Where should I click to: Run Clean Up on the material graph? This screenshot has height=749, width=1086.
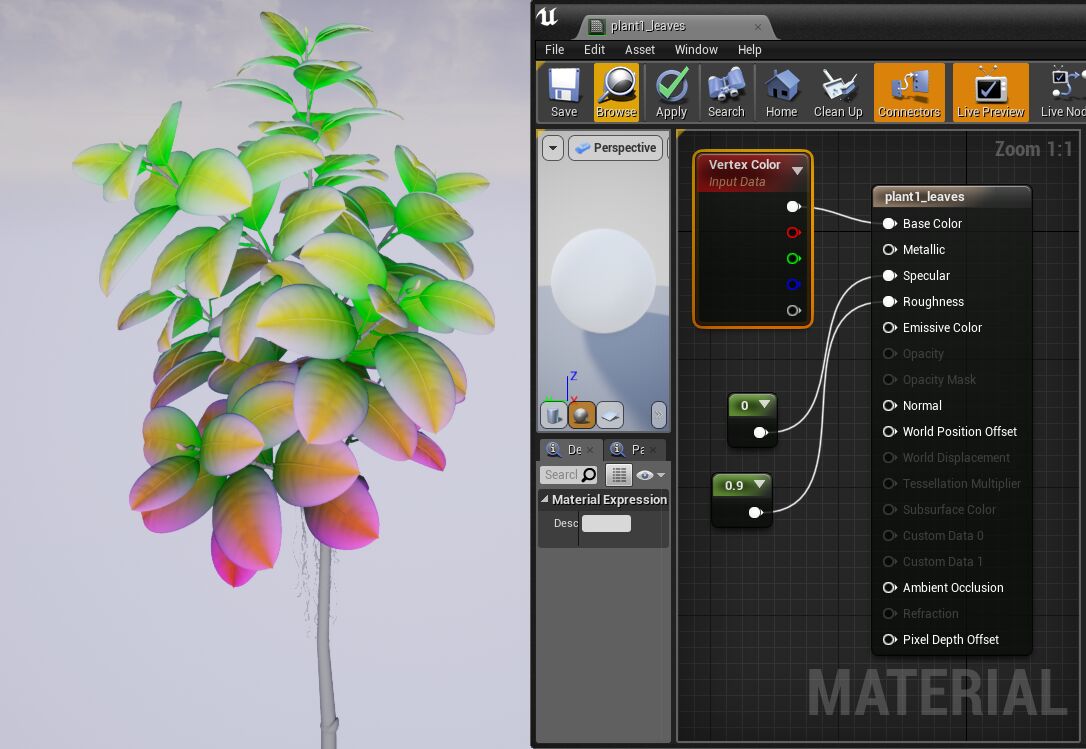tap(838, 91)
